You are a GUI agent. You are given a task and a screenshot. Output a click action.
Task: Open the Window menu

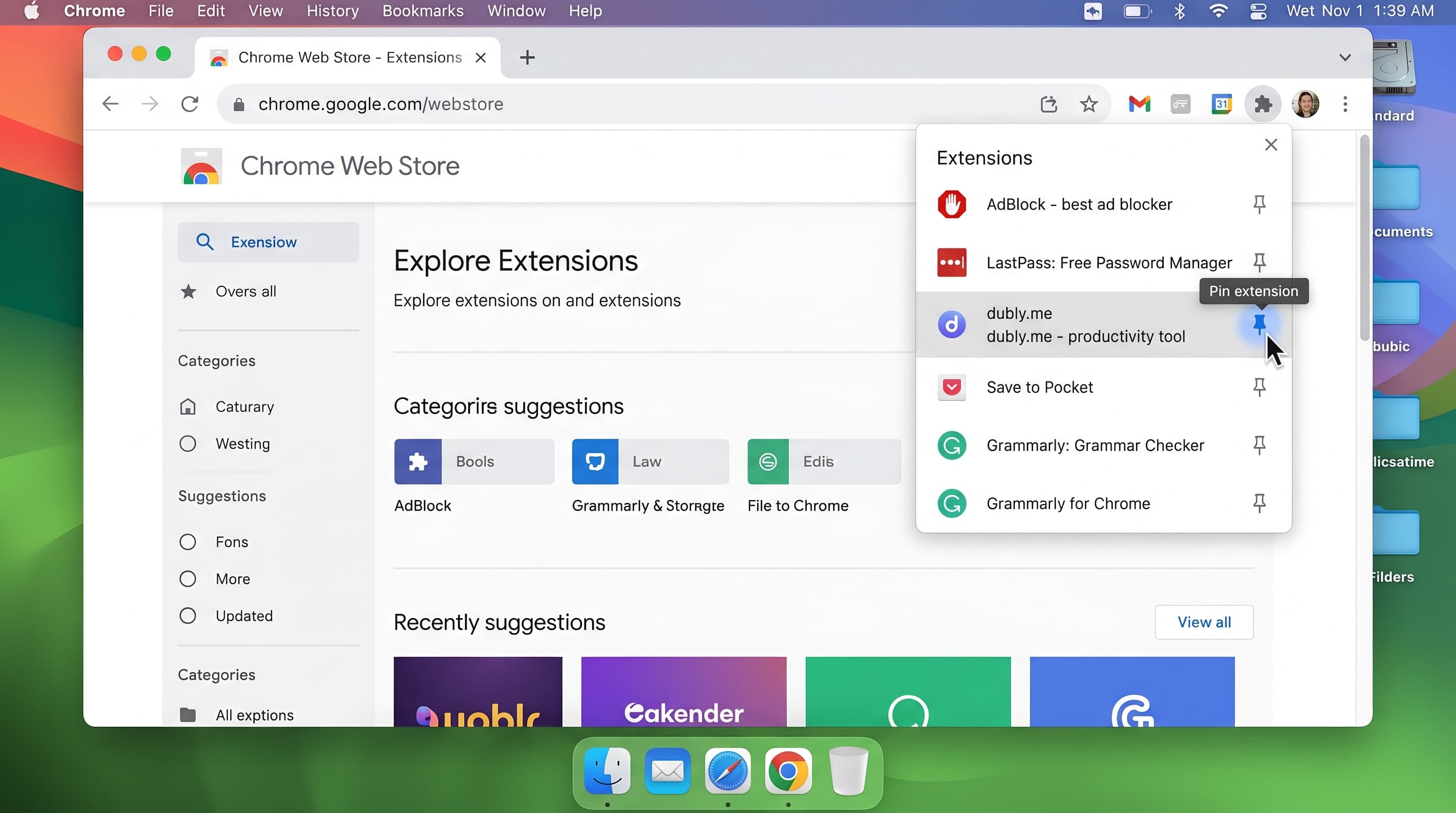coord(516,11)
